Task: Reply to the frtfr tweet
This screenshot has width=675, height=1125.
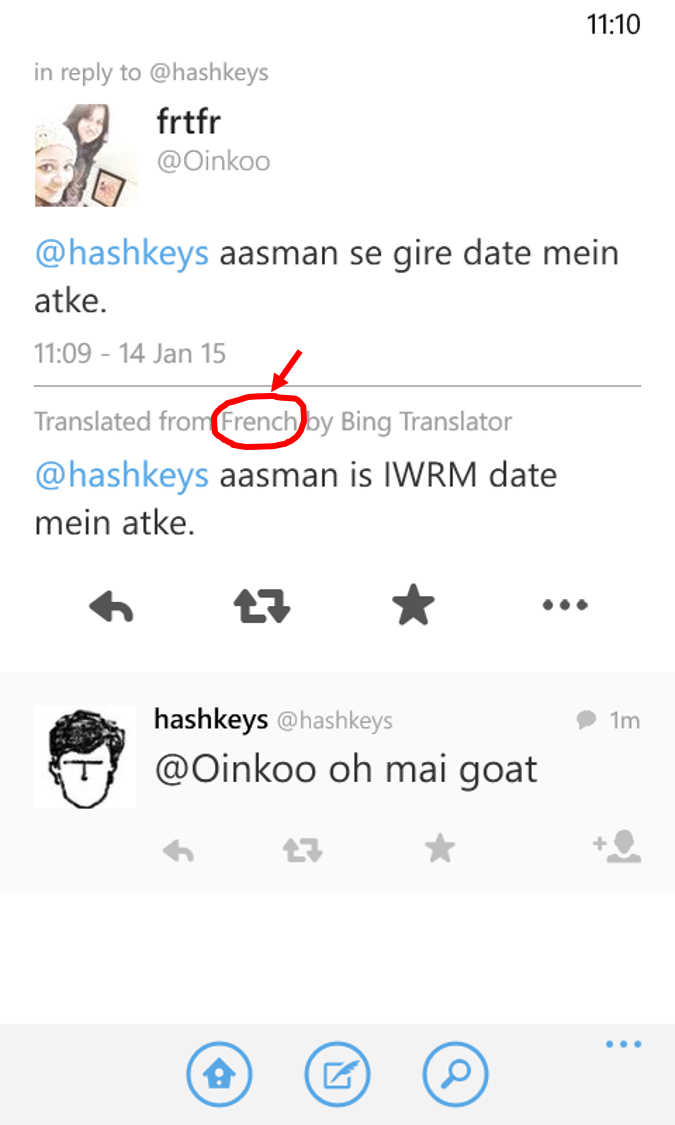Action: pyautogui.click(x=111, y=606)
